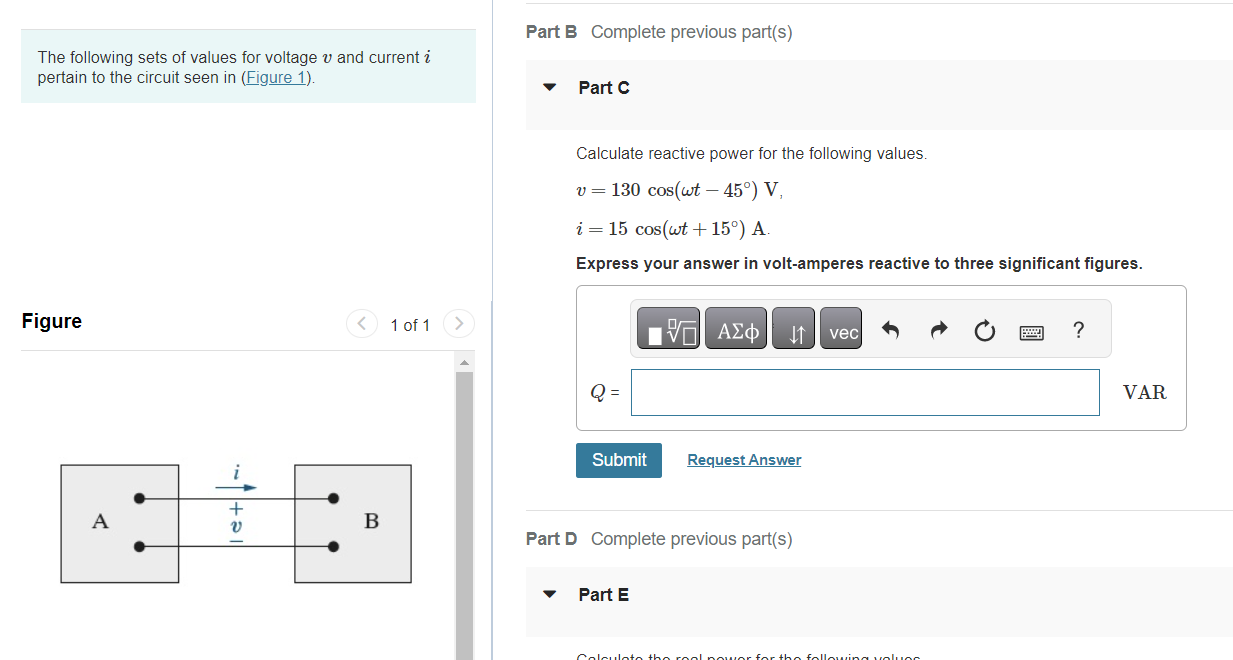Click the Submit button

618,460
